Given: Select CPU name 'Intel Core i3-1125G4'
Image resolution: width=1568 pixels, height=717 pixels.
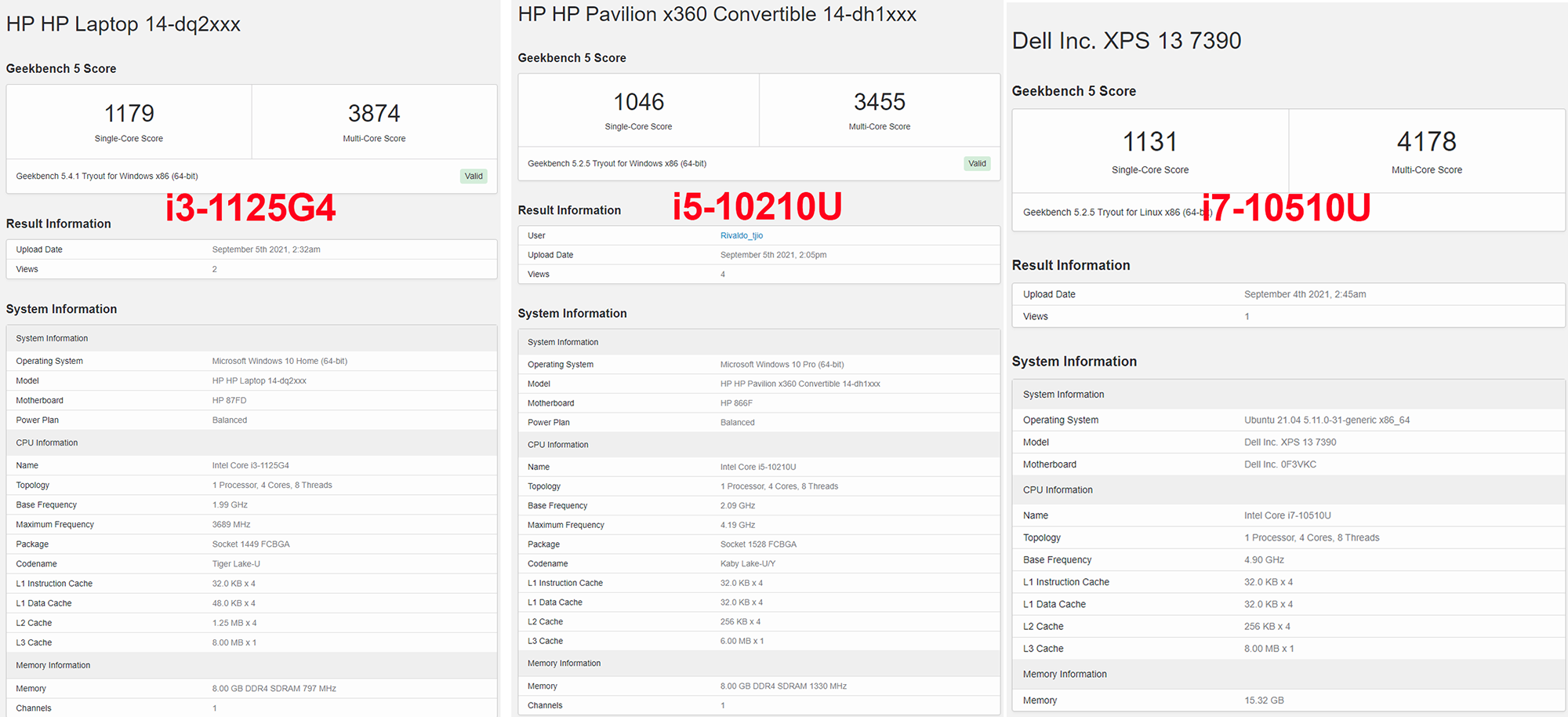Looking at the screenshot, I should (x=250, y=465).
